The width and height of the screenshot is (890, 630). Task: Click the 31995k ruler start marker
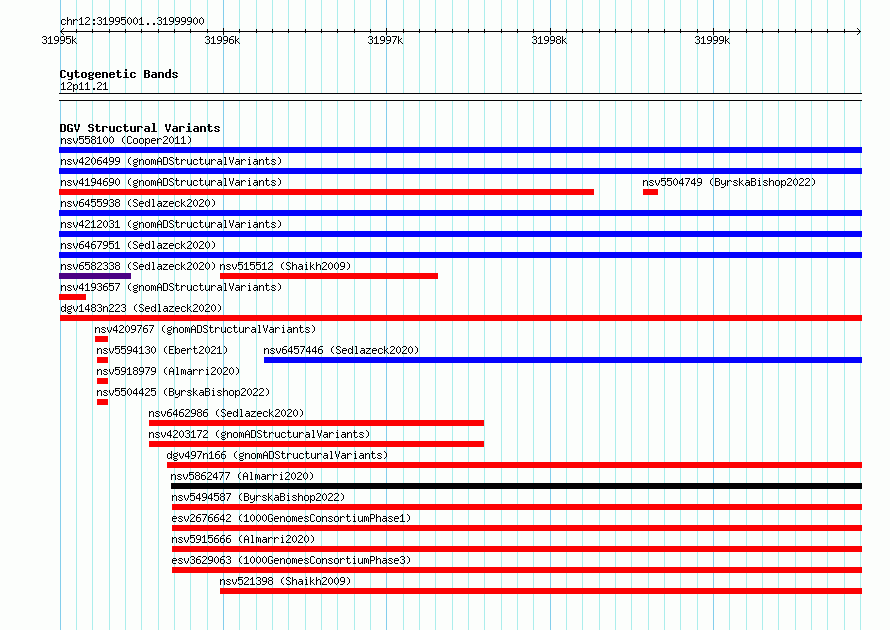pyautogui.click(x=59, y=40)
